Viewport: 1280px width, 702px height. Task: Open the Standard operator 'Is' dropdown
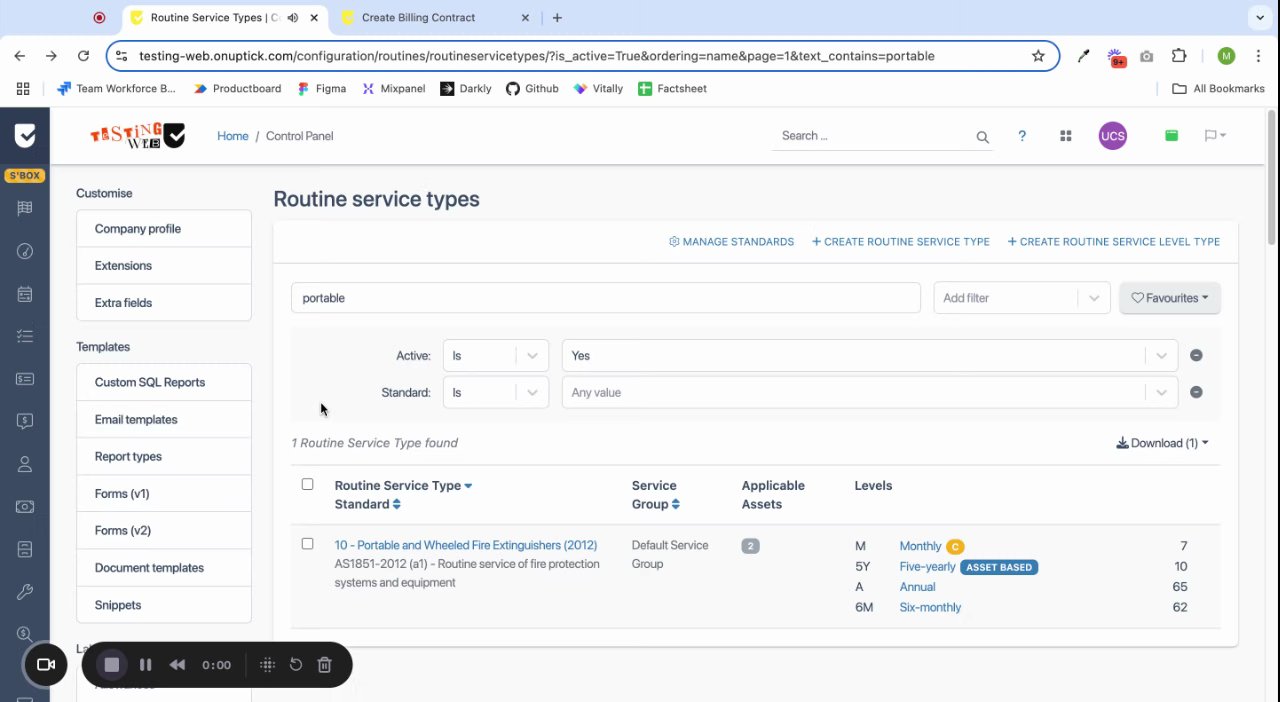click(496, 392)
